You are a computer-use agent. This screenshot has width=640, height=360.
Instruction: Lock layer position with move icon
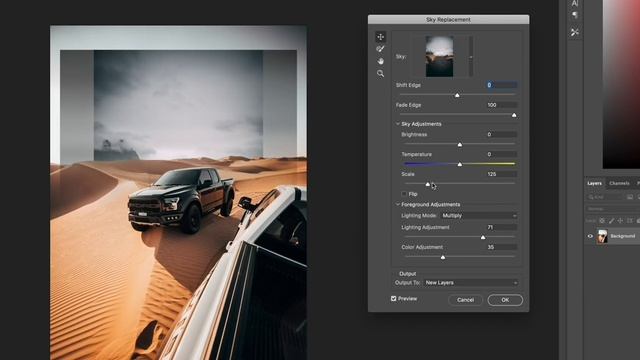click(x=620, y=220)
